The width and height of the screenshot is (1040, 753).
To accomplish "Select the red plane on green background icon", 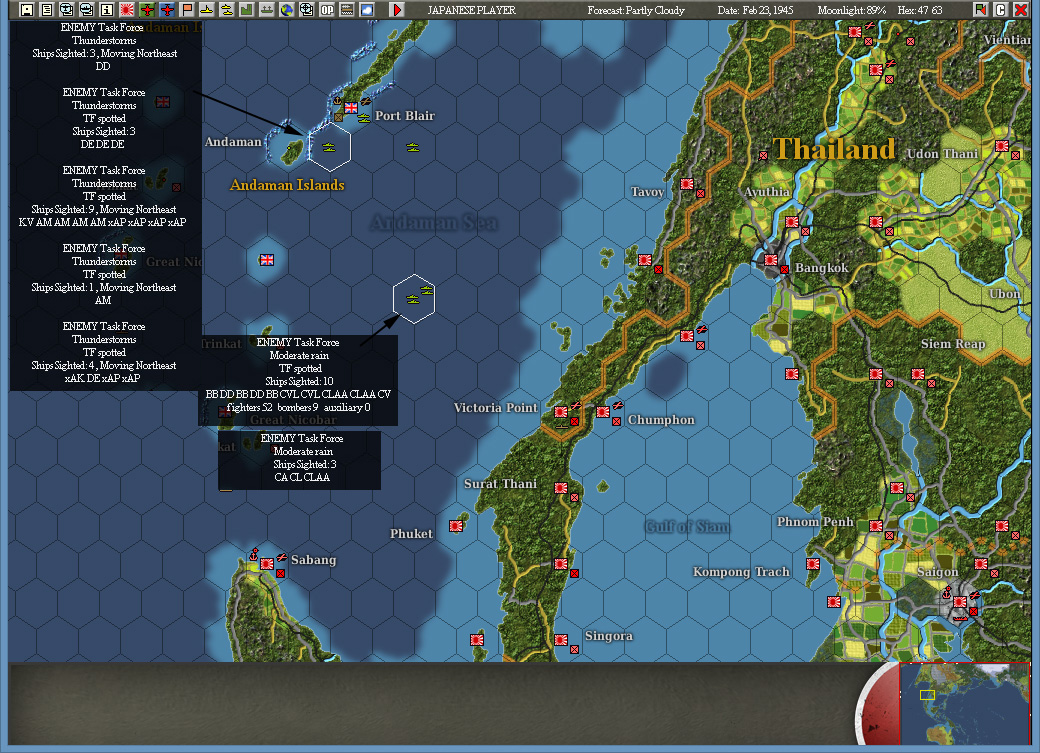I will 147,9.
